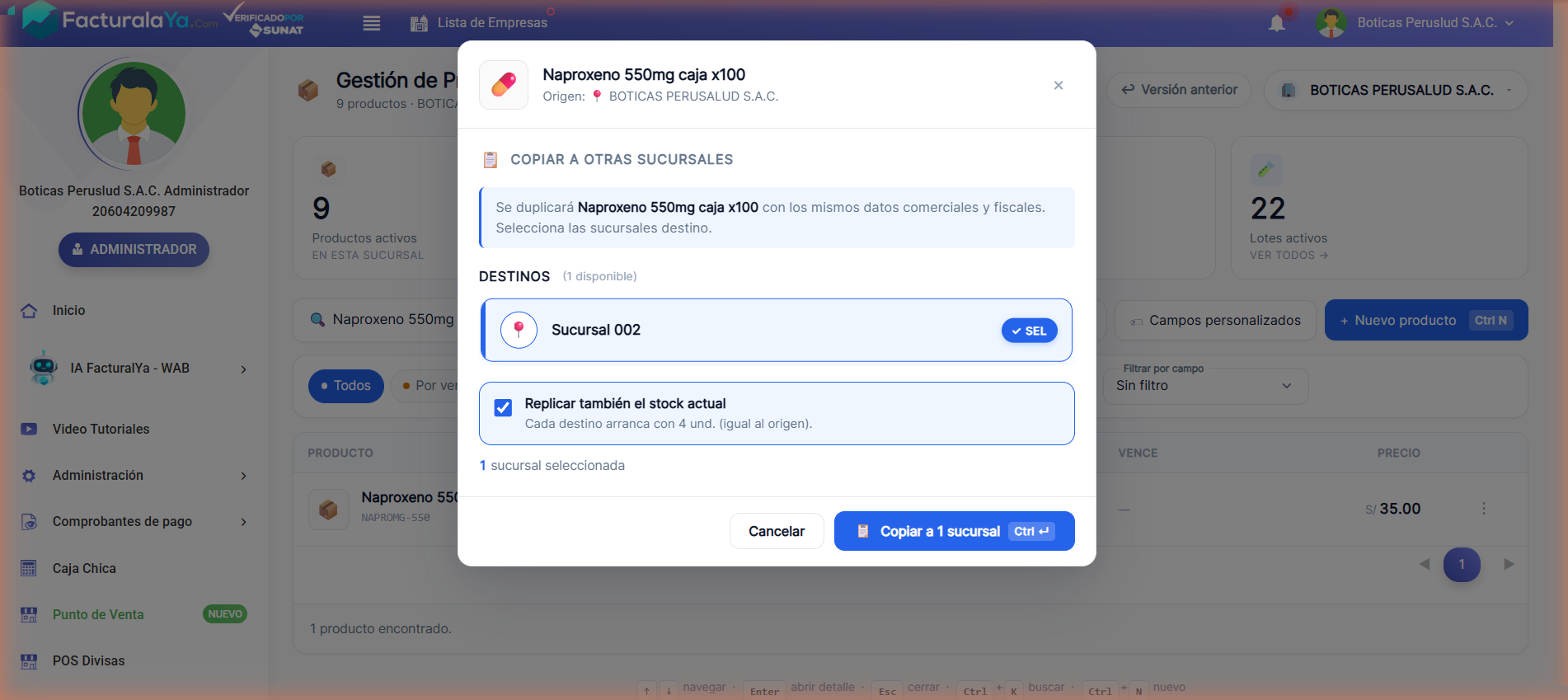
Task: Click the Productos activos box icon
Action: tap(328, 169)
